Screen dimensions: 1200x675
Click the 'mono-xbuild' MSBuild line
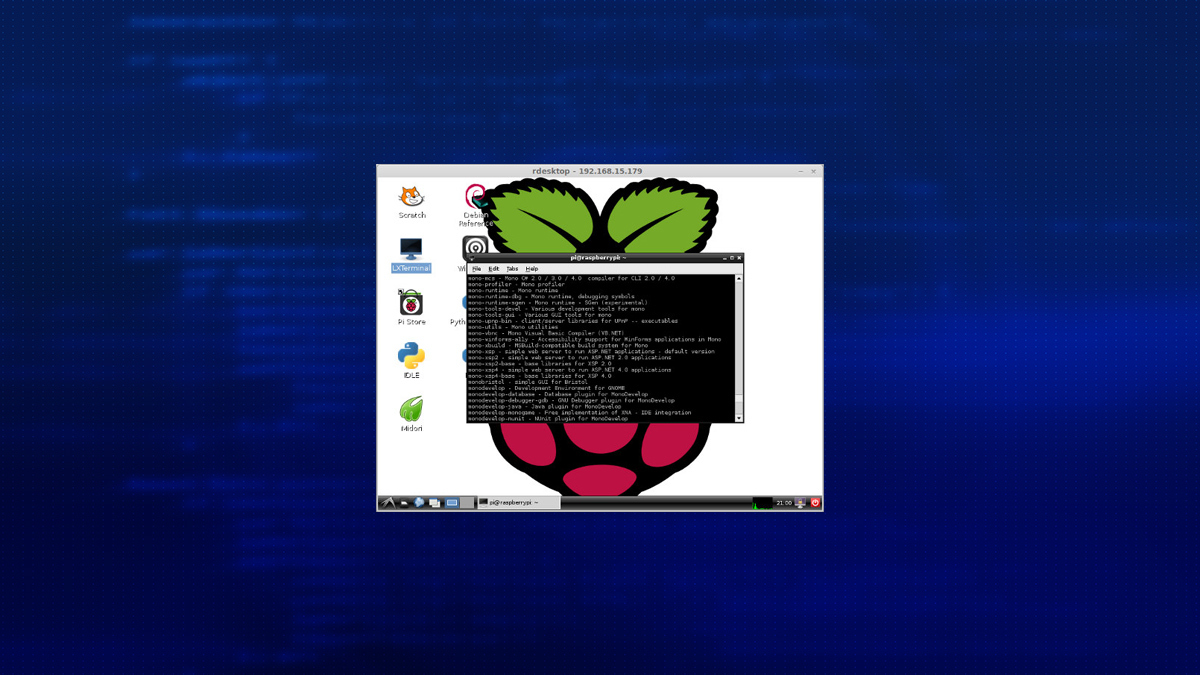coord(557,345)
